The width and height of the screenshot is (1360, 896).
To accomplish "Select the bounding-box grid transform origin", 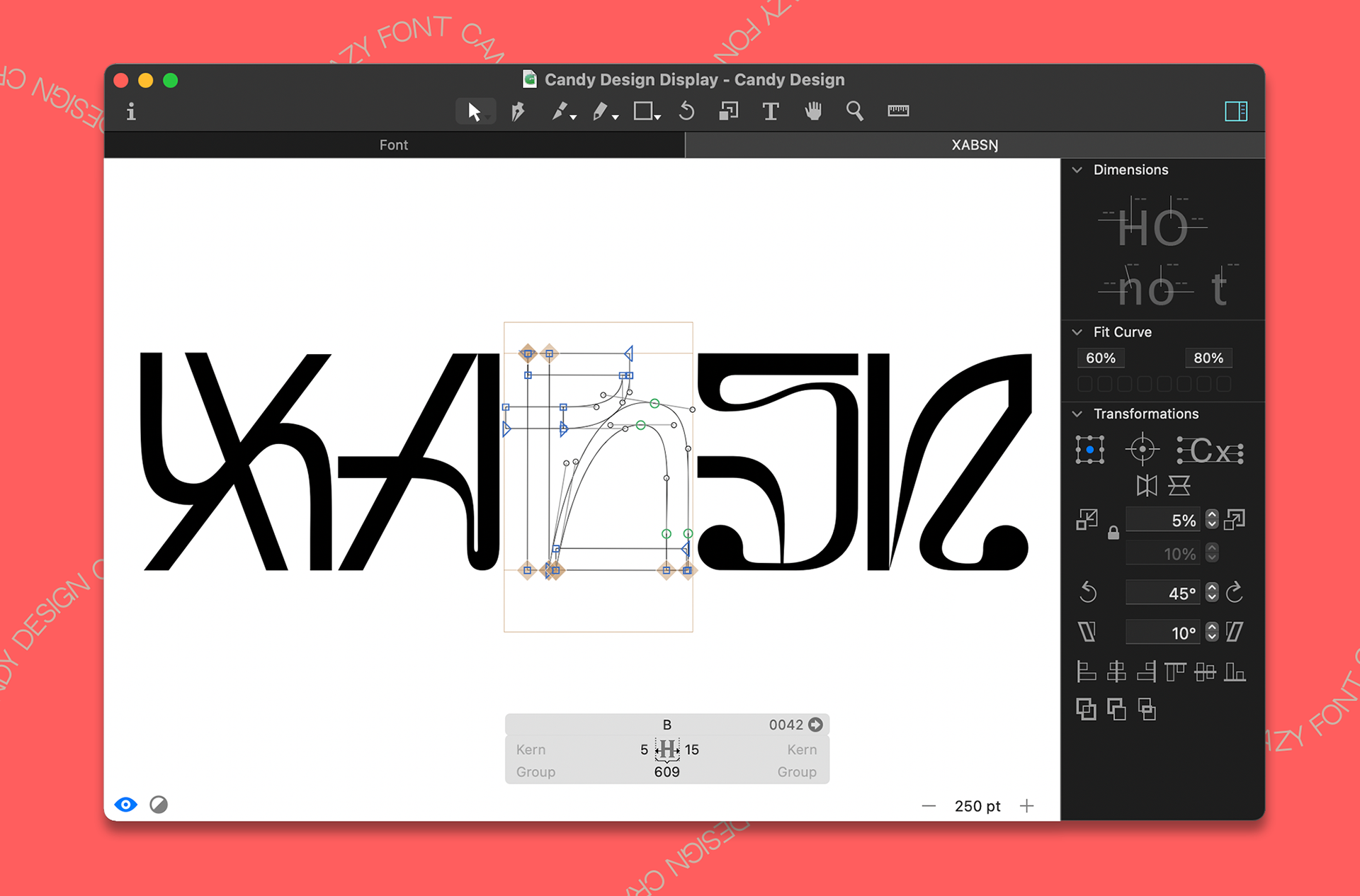I will (x=1089, y=450).
